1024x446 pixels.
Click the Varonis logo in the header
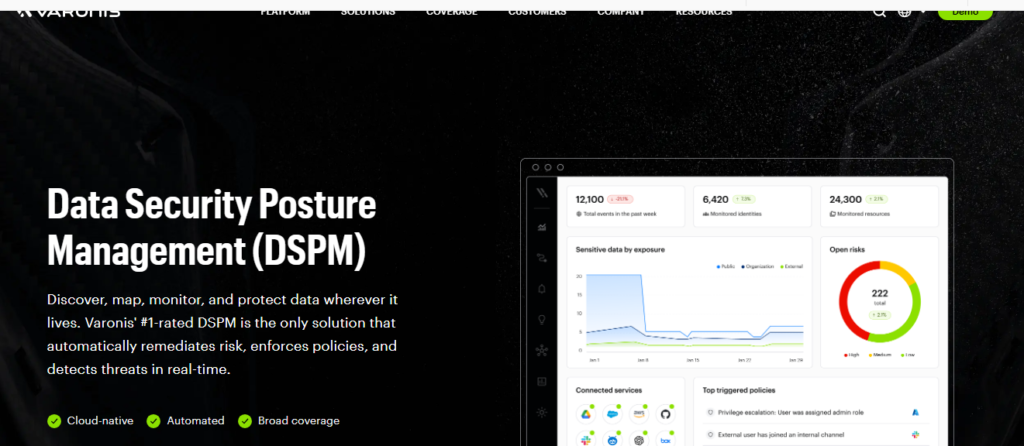point(68,12)
